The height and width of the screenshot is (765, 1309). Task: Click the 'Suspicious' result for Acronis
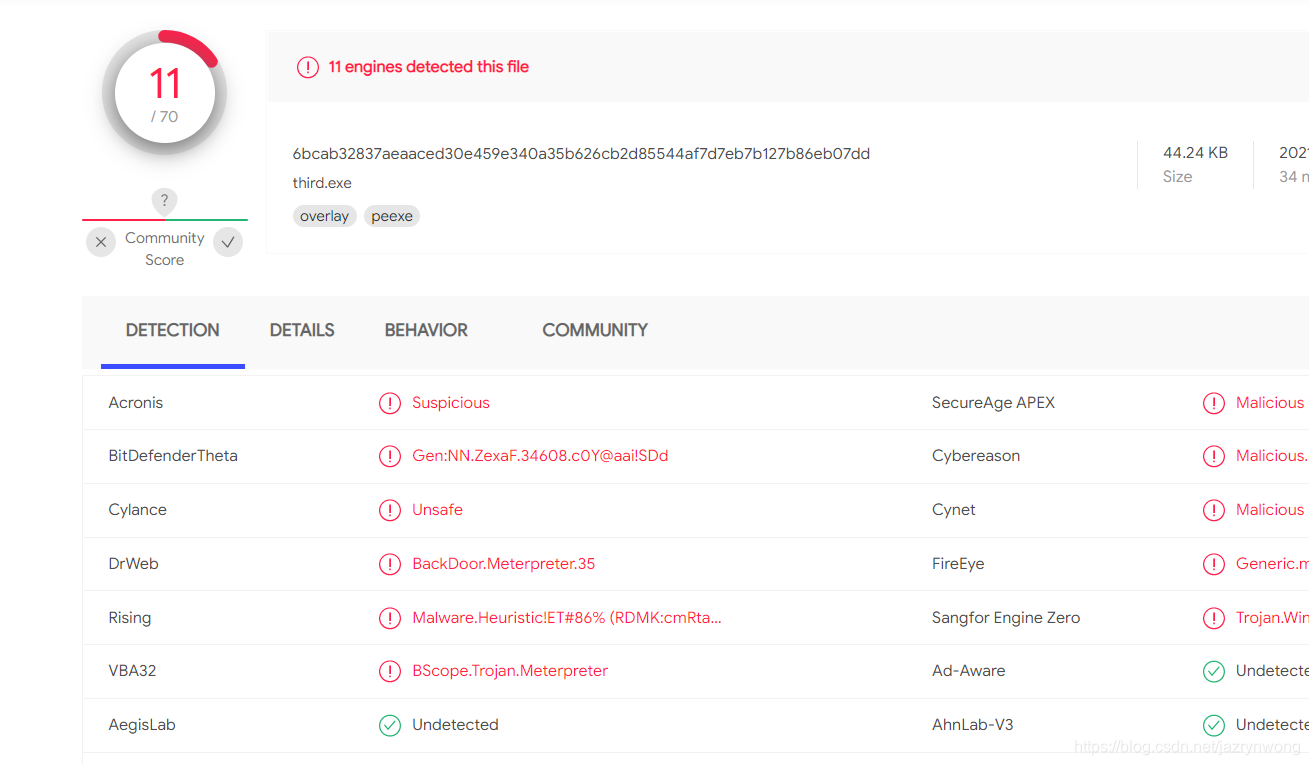451,403
